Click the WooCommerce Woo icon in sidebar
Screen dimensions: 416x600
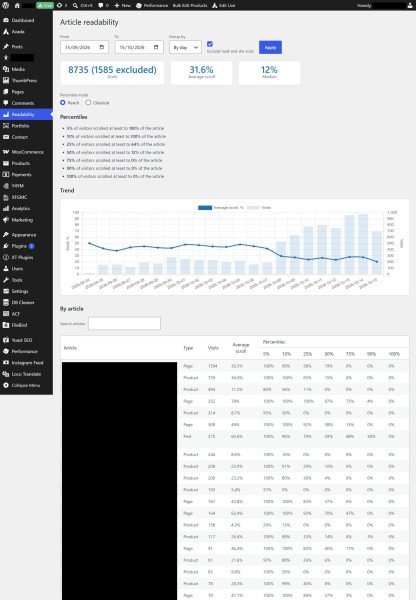tap(6, 152)
